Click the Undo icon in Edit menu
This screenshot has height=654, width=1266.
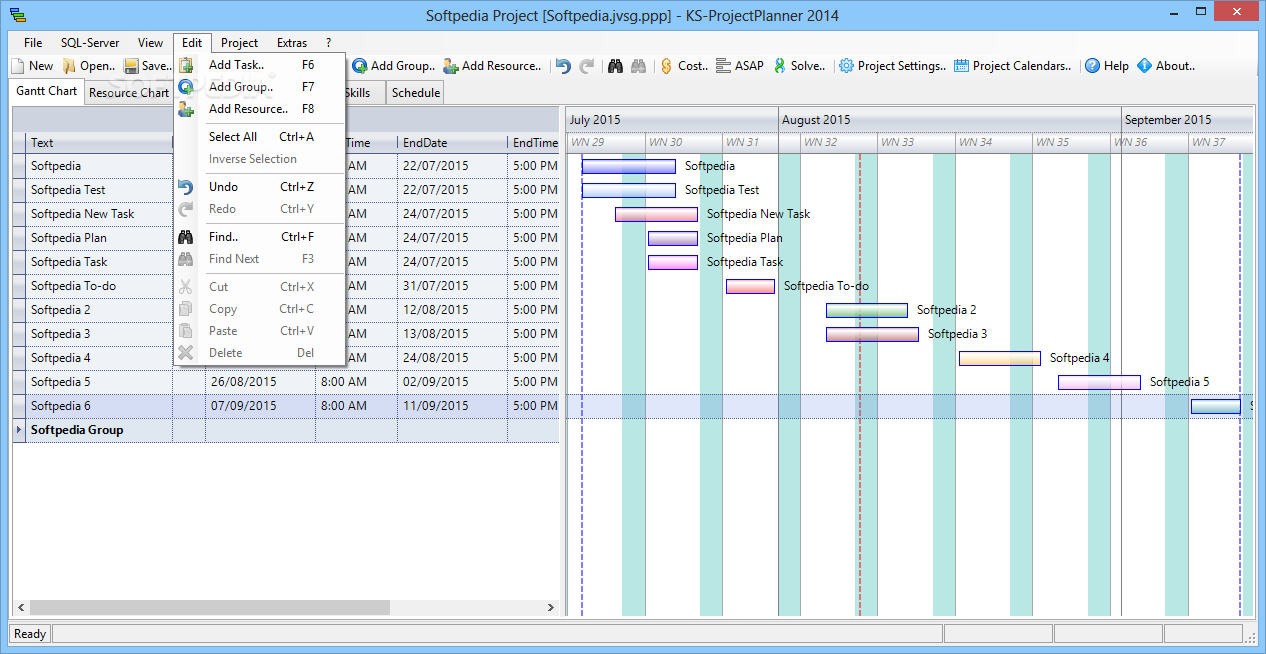(186, 187)
